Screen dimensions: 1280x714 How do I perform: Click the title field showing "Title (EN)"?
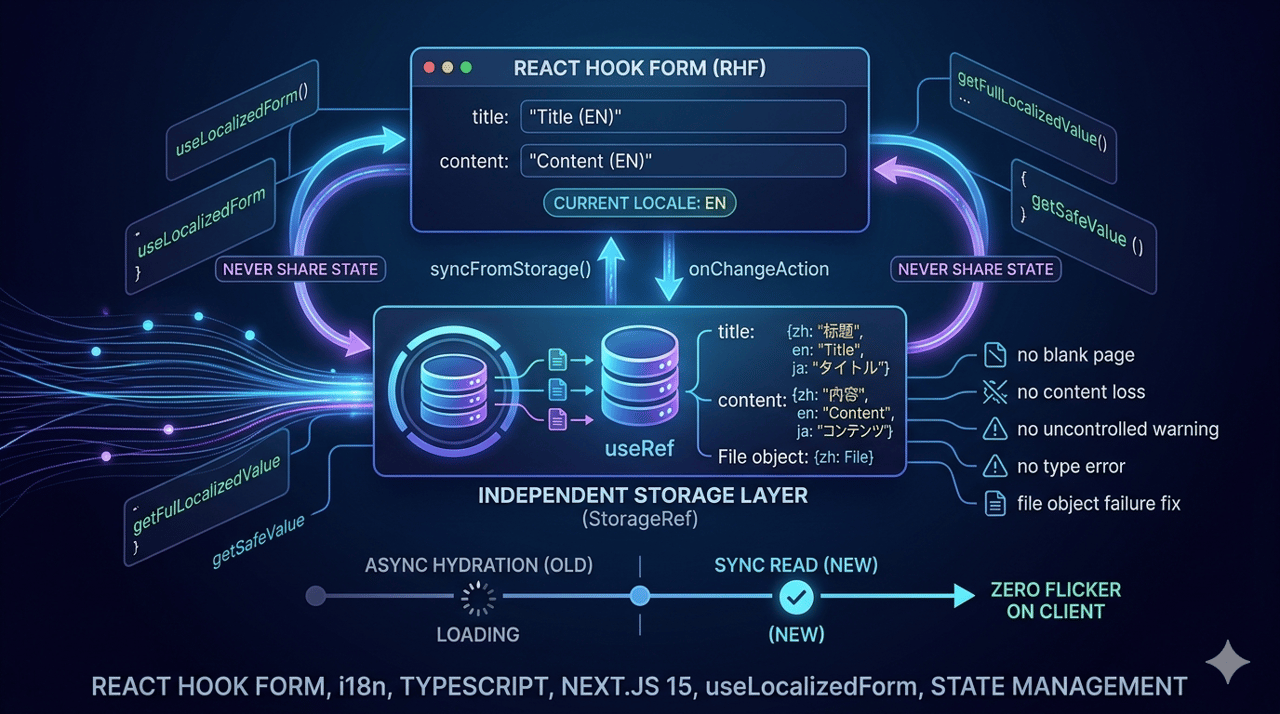click(x=683, y=116)
